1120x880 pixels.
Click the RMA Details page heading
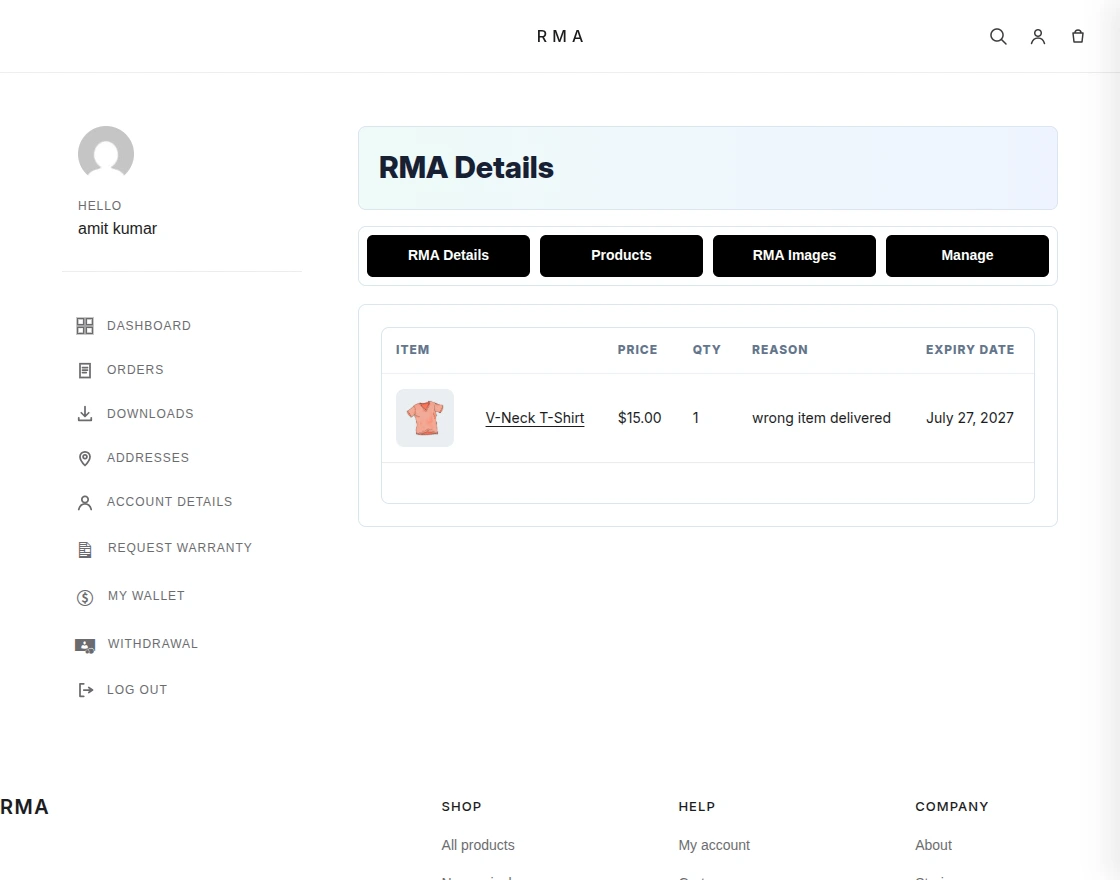[466, 168]
